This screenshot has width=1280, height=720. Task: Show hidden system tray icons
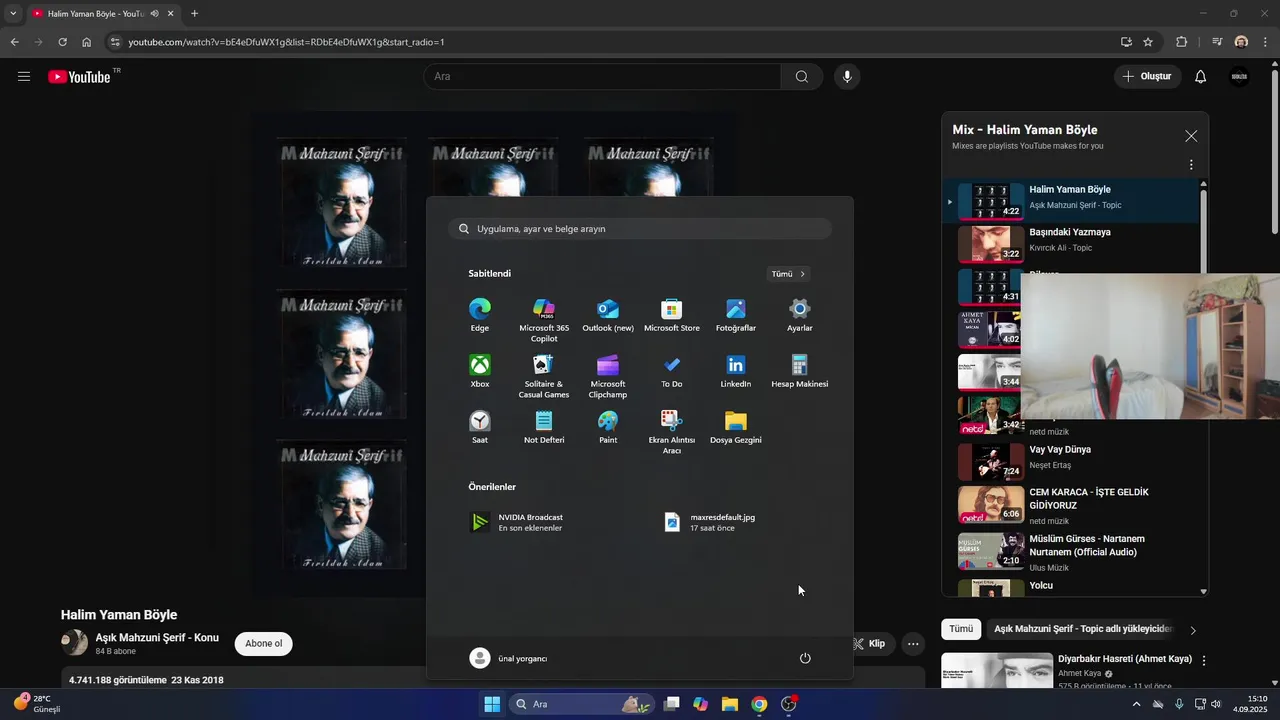point(1136,704)
